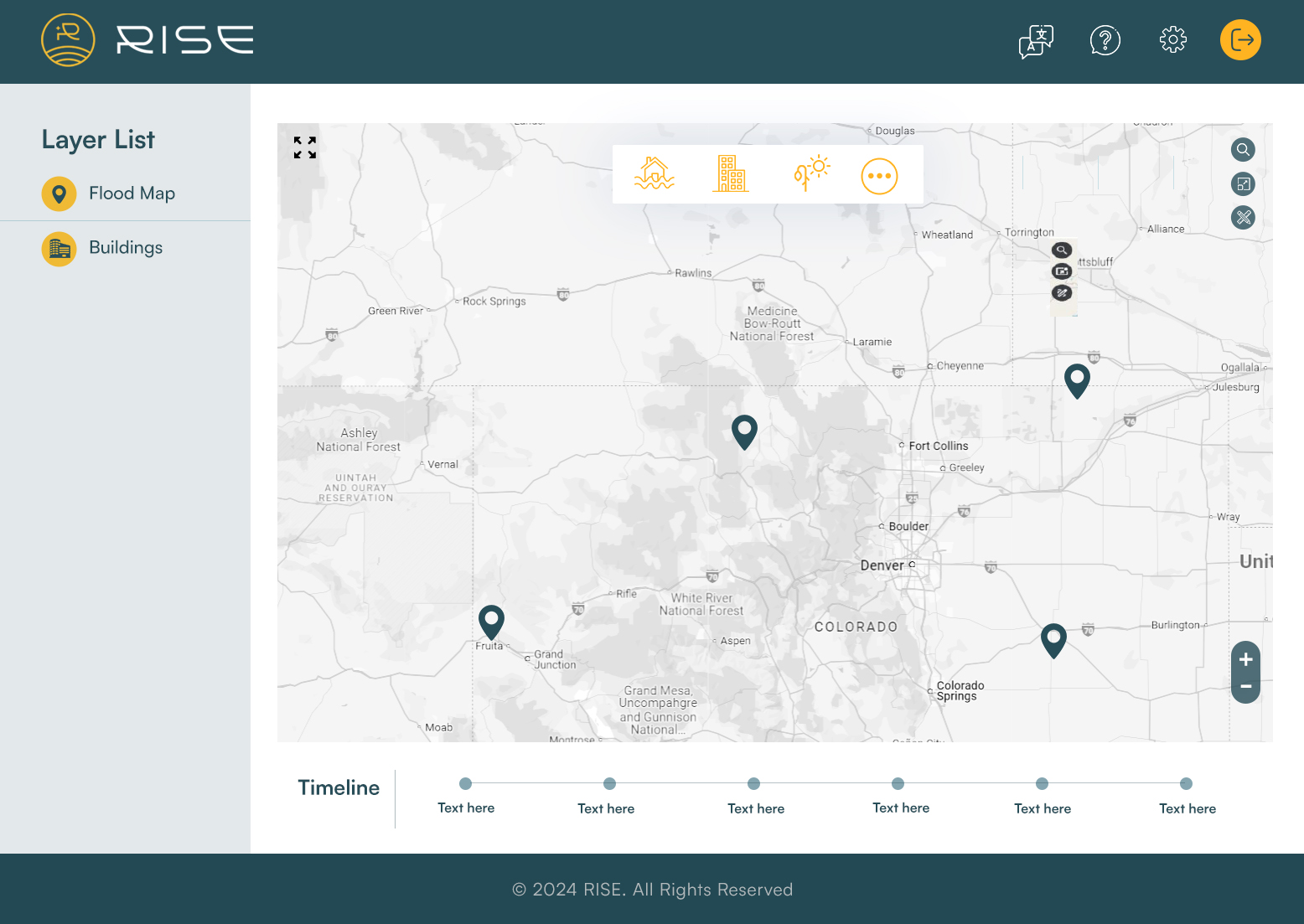Click the first timeline marker dot
Image resolution: width=1304 pixels, height=924 pixels.
pyautogui.click(x=466, y=784)
